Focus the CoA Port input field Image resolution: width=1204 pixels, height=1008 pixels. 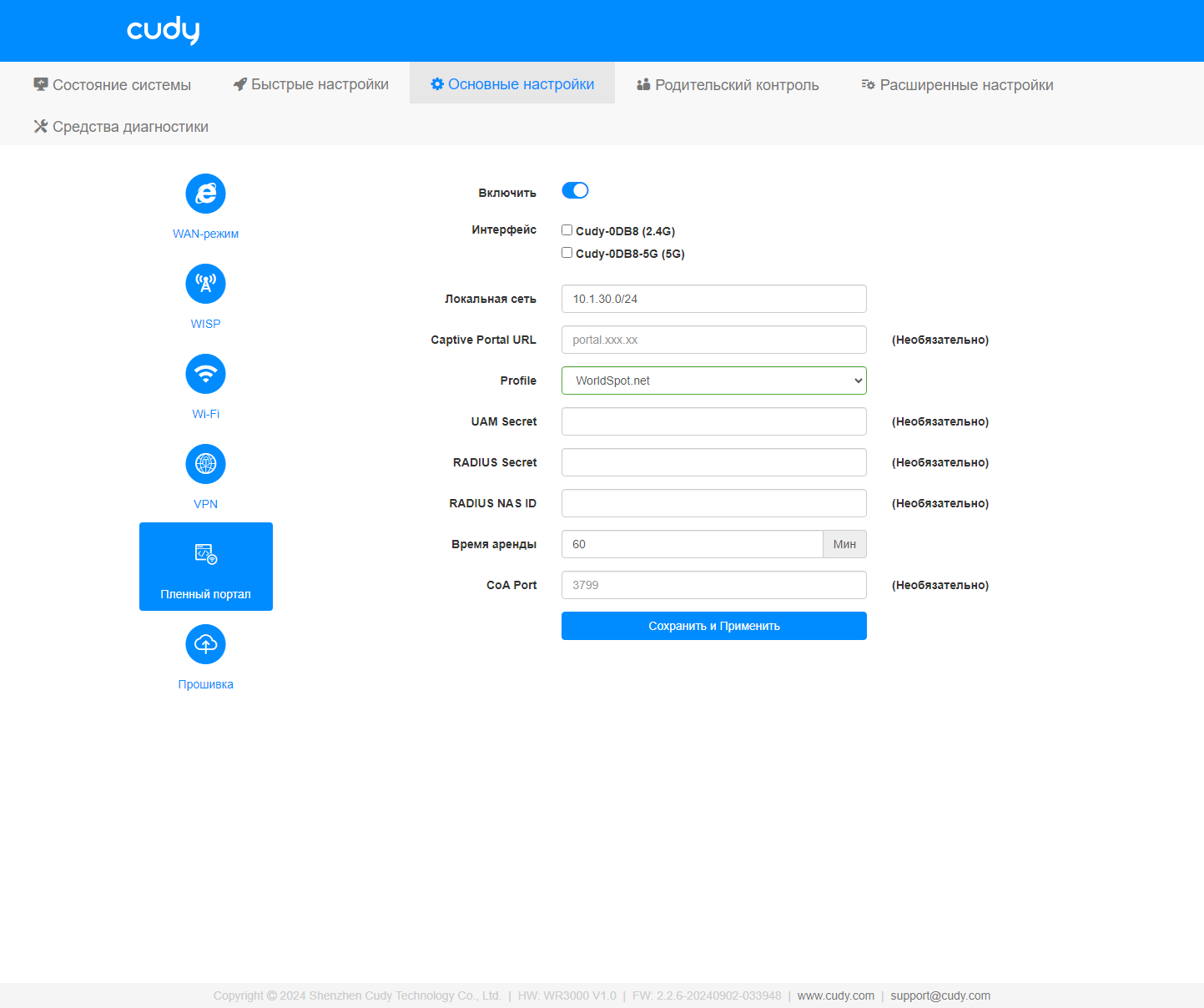[714, 585]
